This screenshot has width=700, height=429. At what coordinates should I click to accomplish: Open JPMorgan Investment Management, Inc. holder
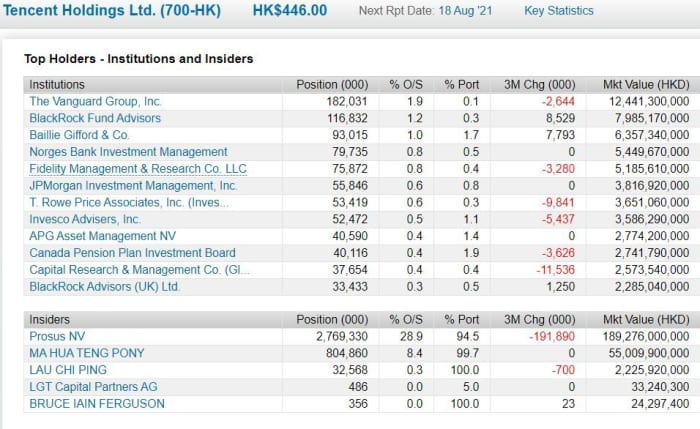coord(133,186)
